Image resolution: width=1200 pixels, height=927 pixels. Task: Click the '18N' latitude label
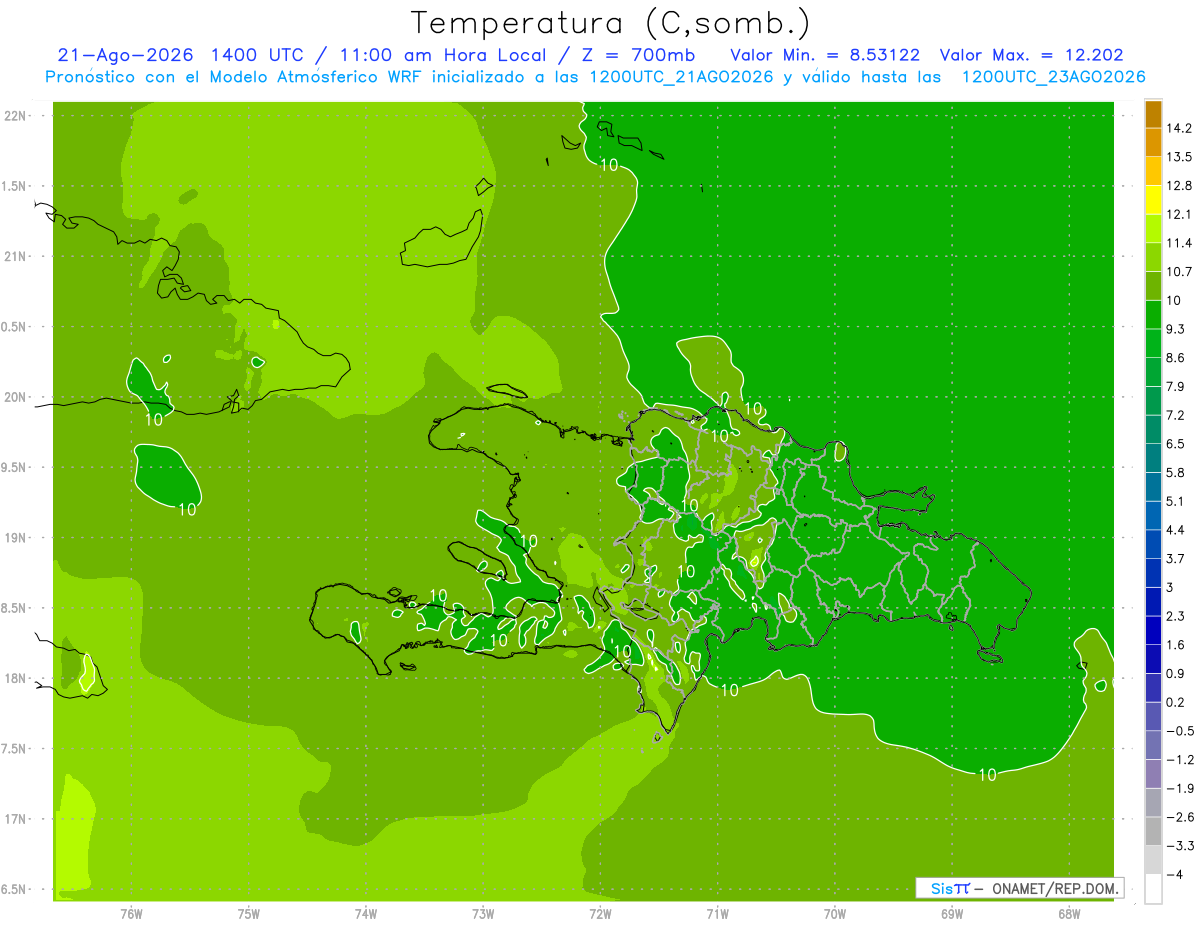pyautogui.click(x=17, y=679)
